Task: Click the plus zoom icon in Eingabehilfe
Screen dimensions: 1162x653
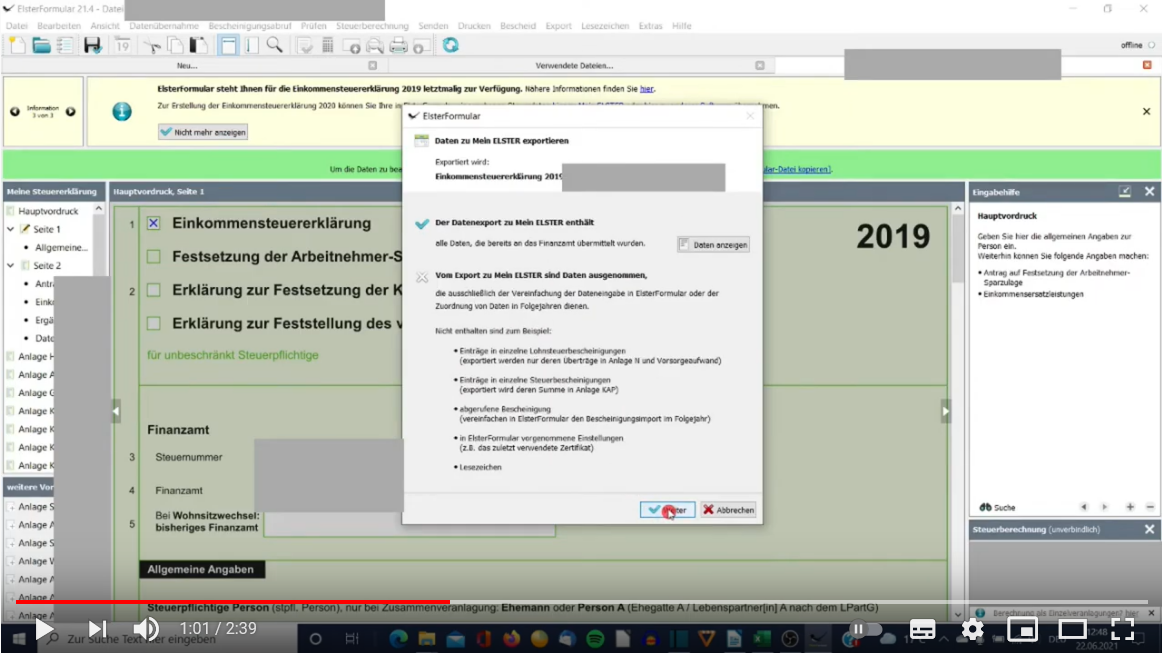Action: (x=1130, y=507)
